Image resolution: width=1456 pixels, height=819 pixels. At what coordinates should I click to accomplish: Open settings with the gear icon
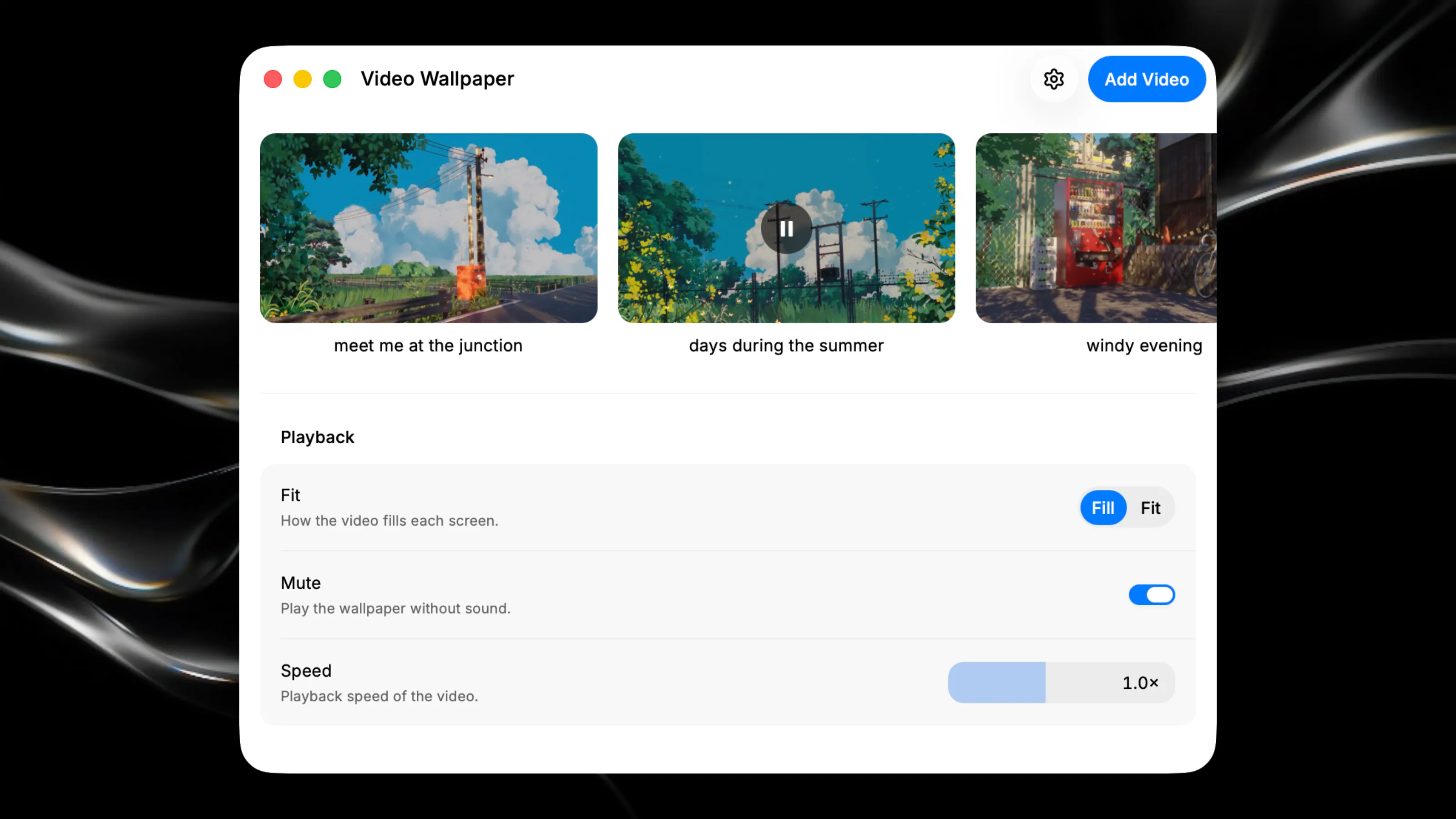tap(1054, 79)
